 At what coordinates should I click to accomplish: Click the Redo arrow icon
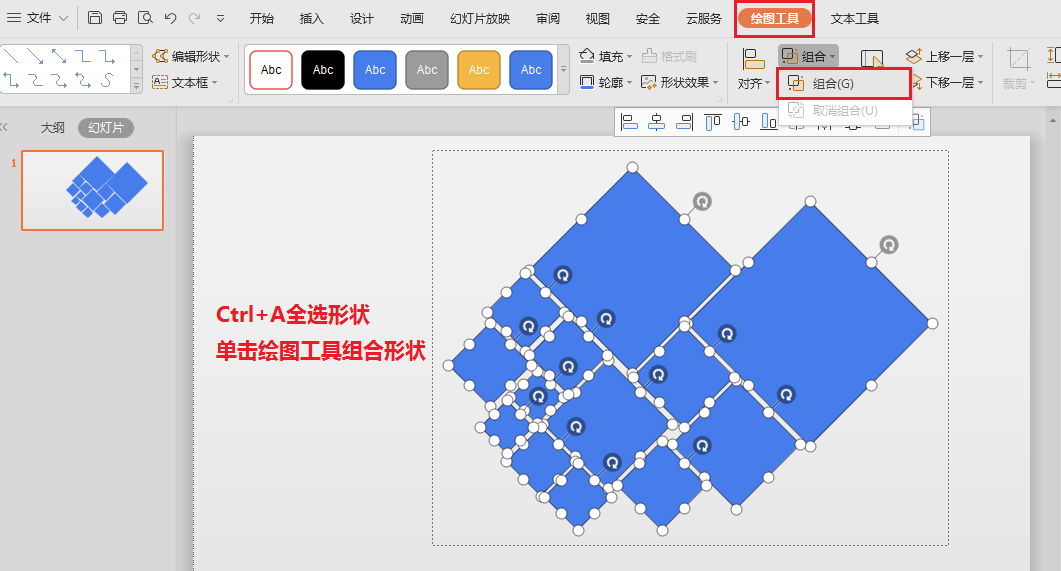[195, 18]
